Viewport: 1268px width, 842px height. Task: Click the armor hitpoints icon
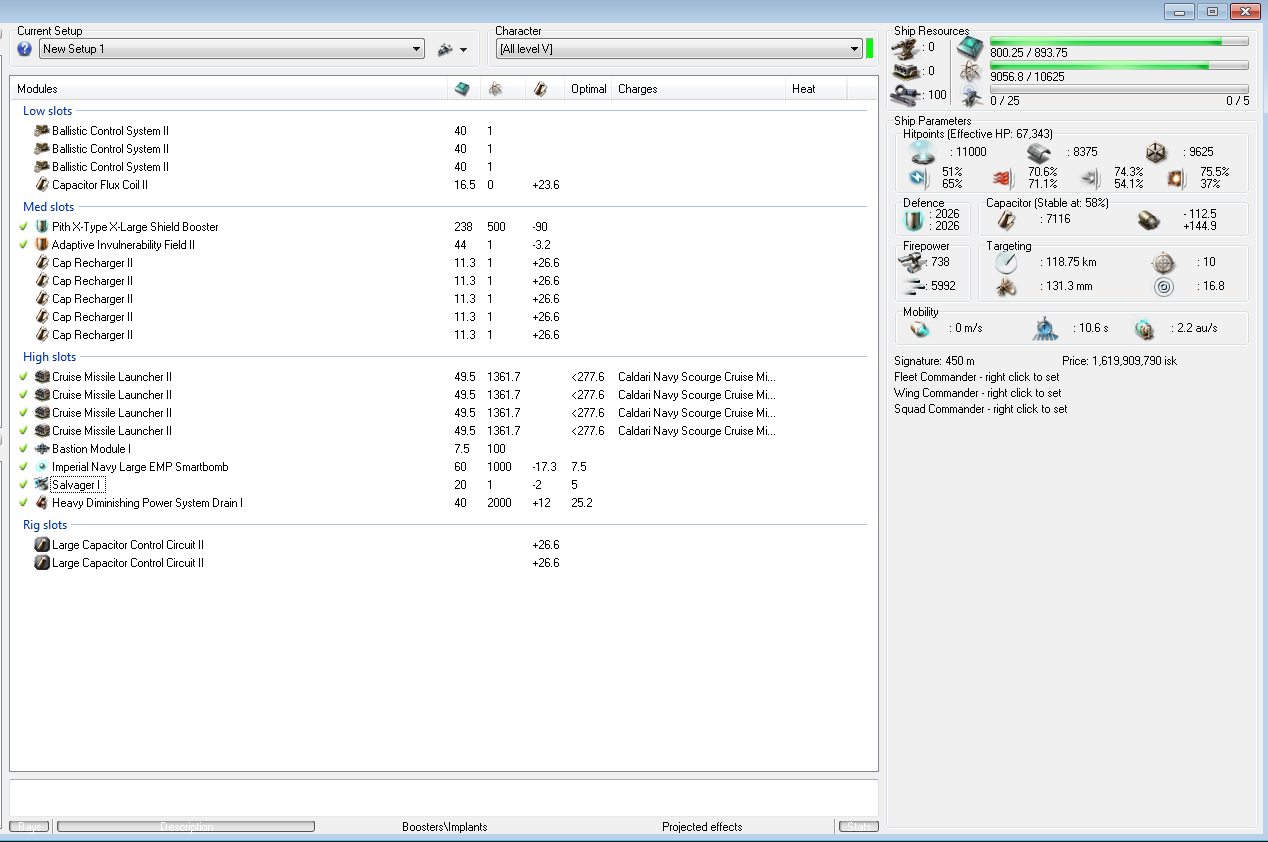[x=1039, y=152]
